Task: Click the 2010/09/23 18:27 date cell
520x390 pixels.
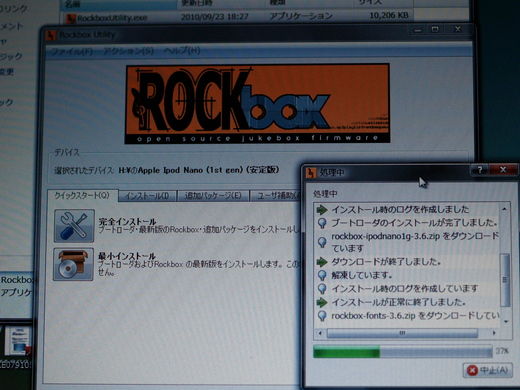Action: coord(215,17)
